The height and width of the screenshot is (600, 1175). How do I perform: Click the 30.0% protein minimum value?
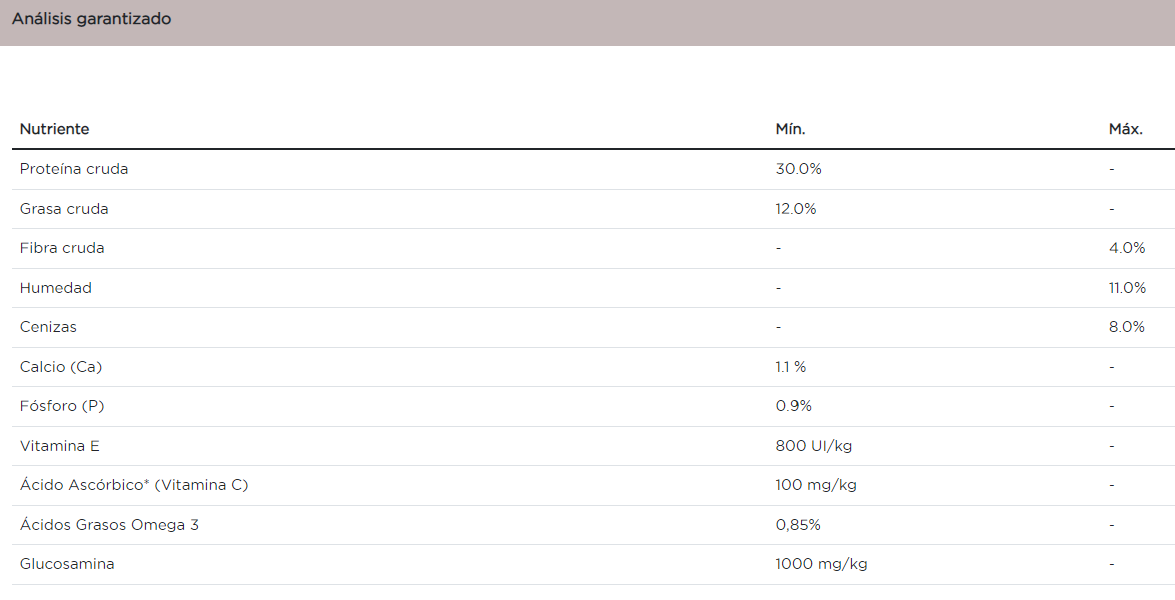point(798,169)
